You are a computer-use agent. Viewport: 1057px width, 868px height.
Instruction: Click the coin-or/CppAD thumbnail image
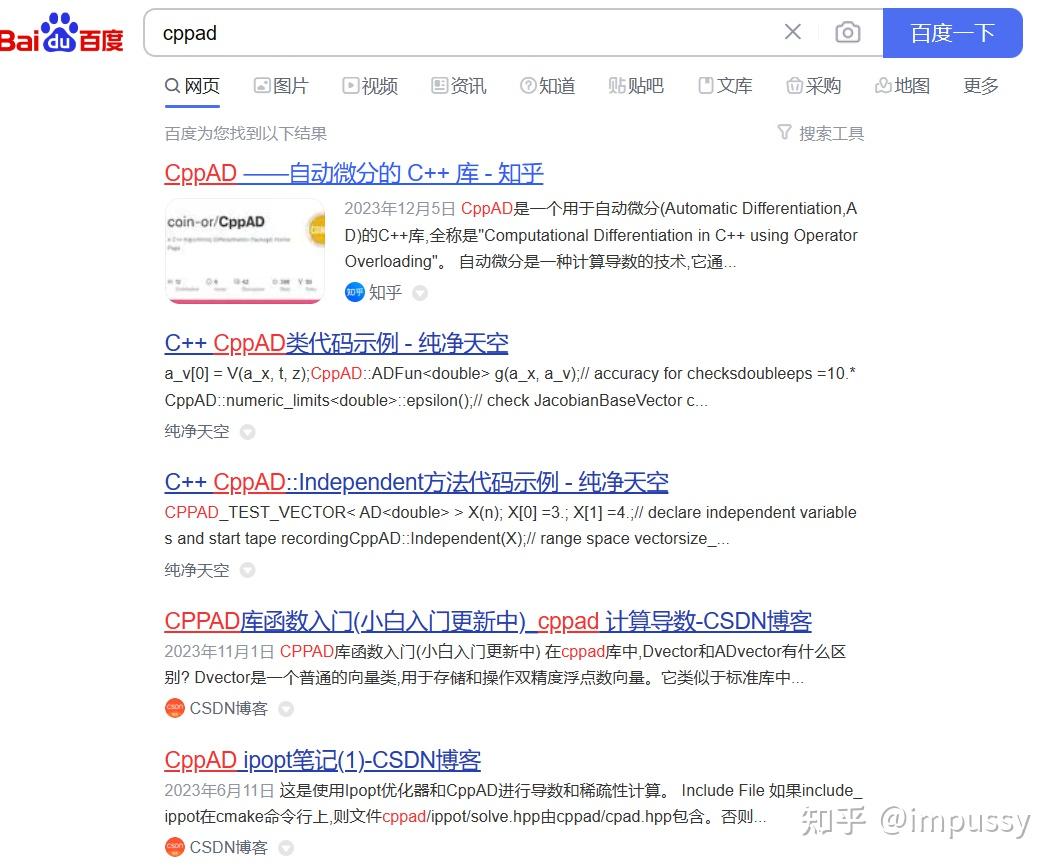[245, 251]
